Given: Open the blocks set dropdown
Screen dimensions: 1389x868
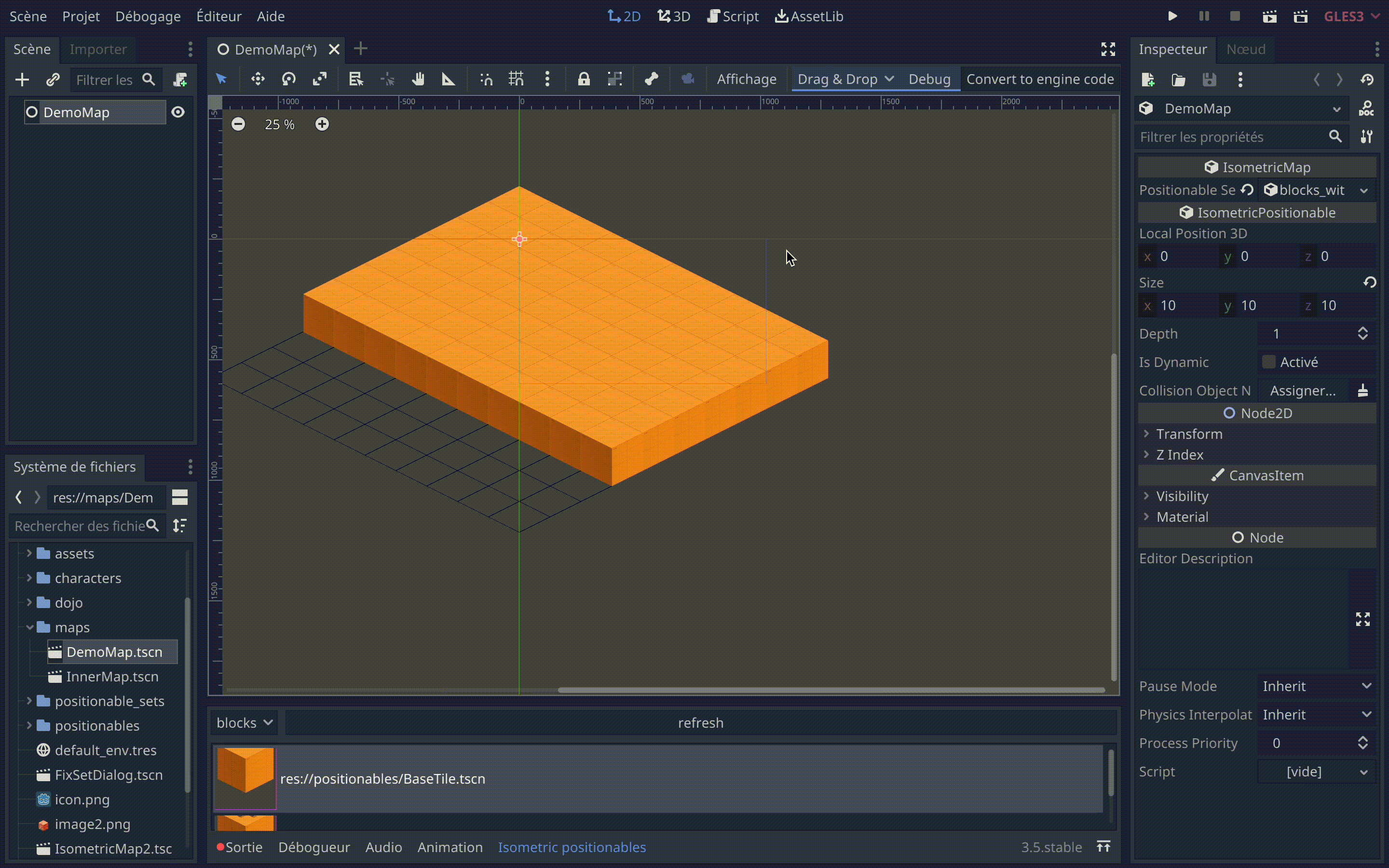Looking at the screenshot, I should coord(244,723).
